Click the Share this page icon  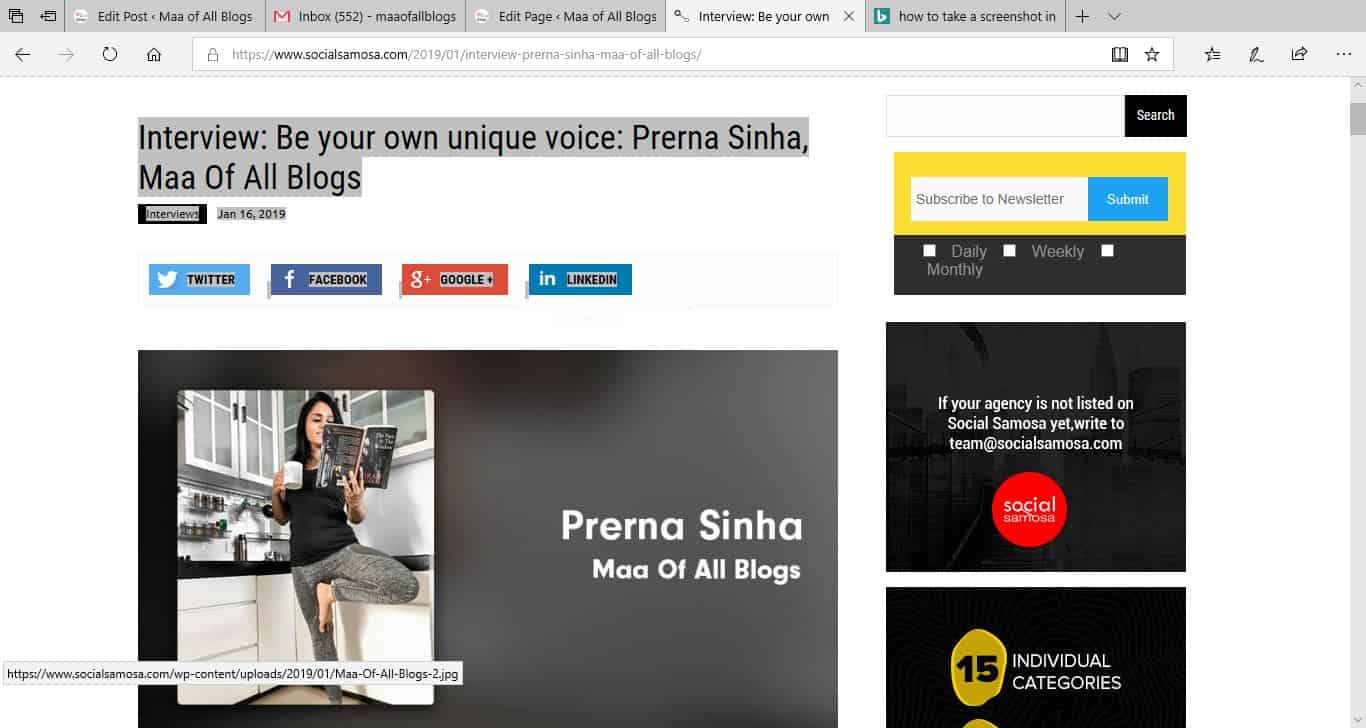(x=1299, y=55)
